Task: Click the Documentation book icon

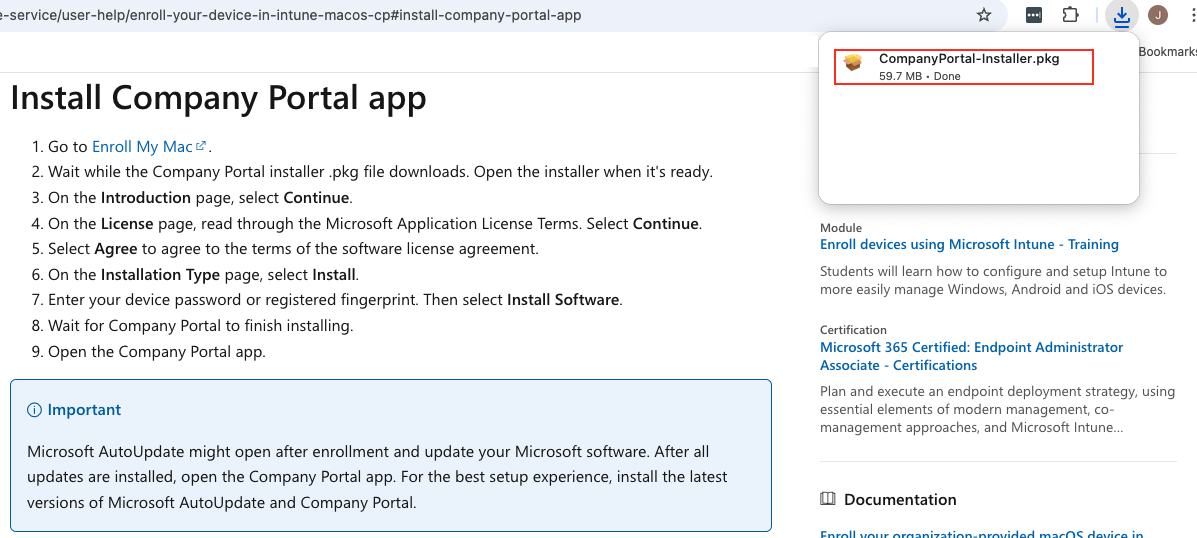Action: [828, 499]
